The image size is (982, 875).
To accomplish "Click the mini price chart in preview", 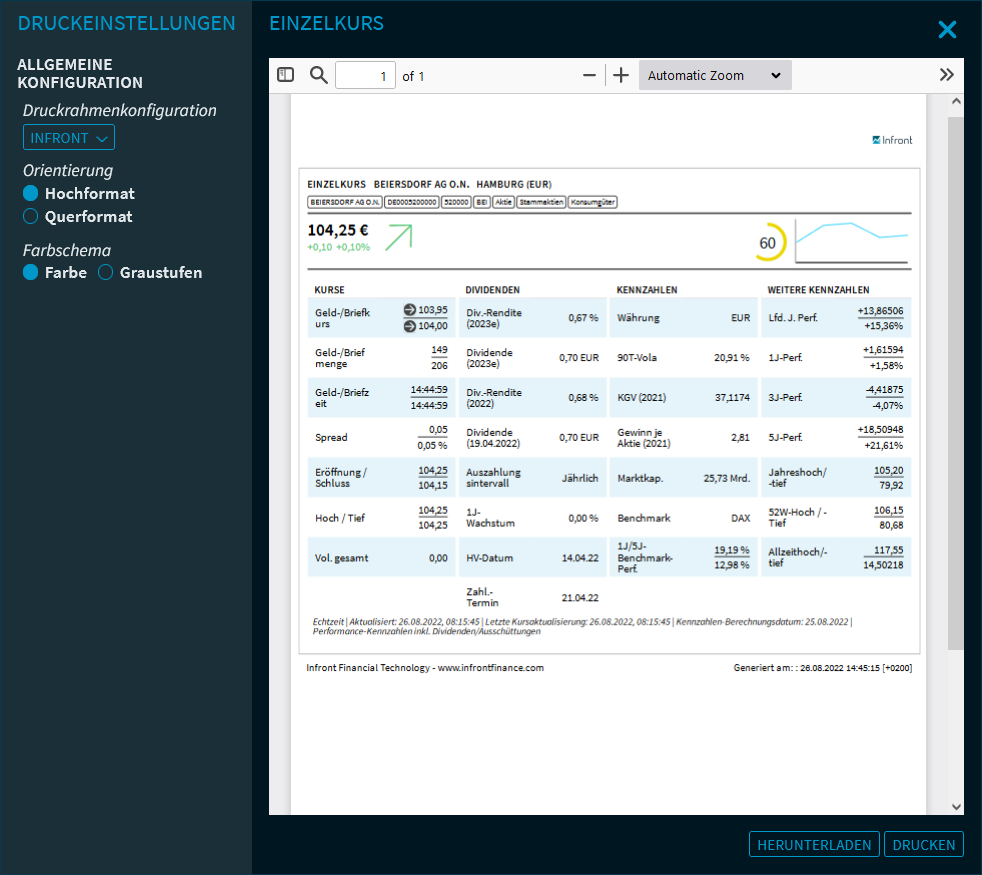I will point(852,241).
